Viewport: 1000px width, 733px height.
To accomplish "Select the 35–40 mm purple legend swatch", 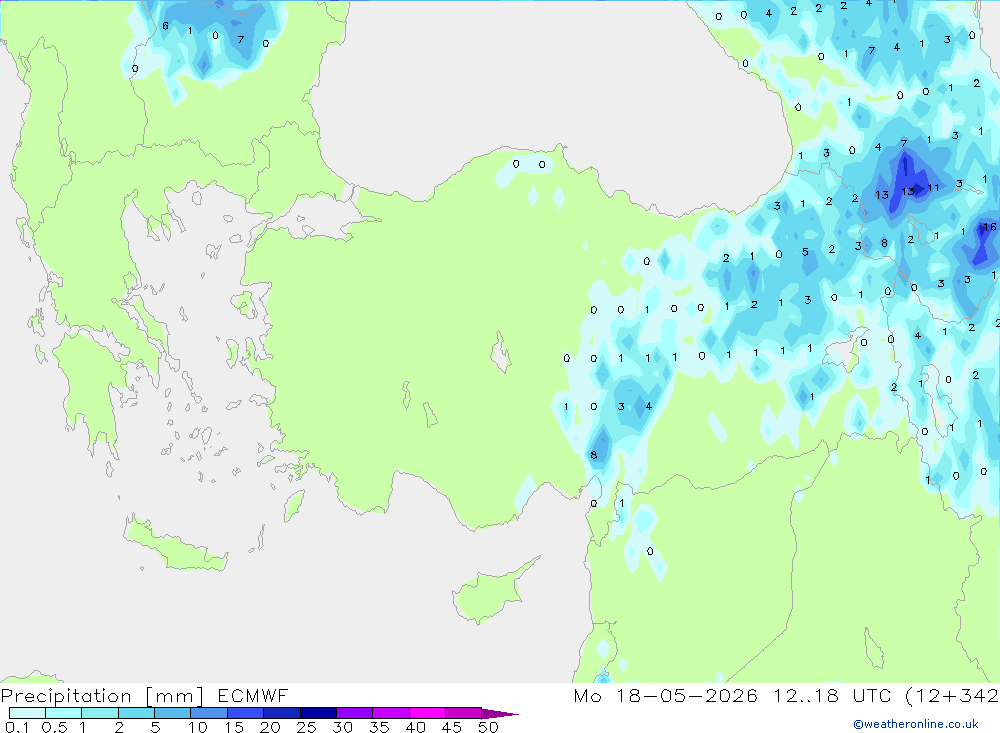I will (391, 713).
